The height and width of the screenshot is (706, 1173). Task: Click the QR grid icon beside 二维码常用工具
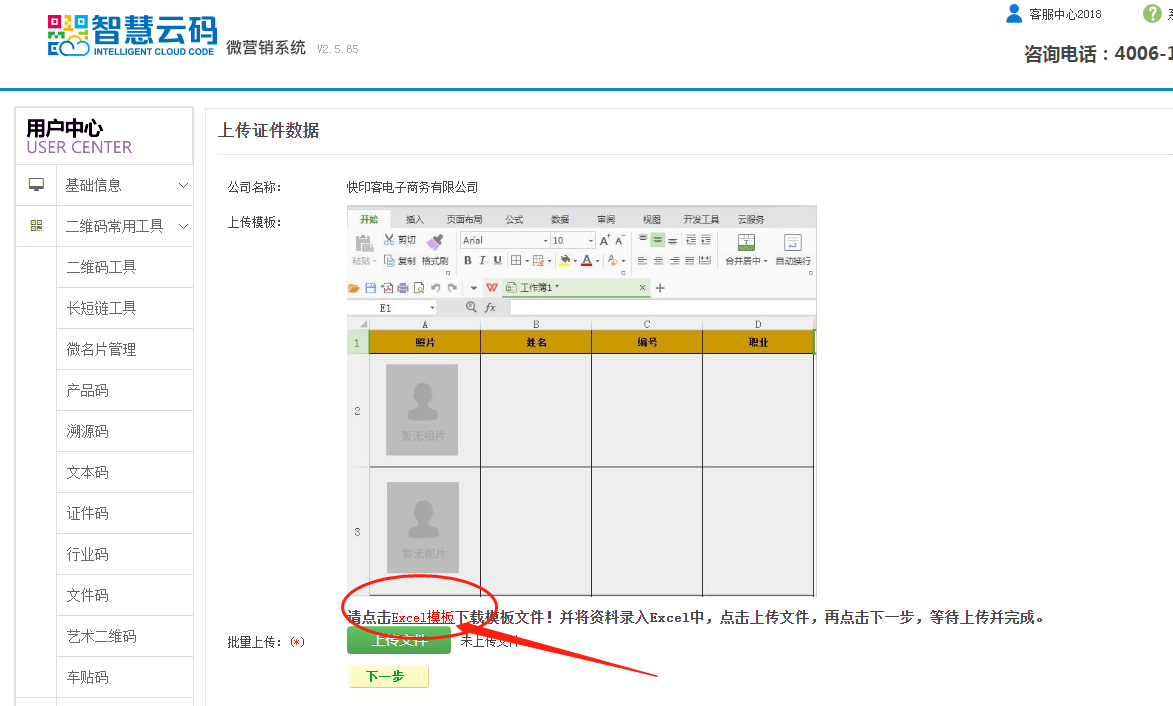(x=37, y=226)
